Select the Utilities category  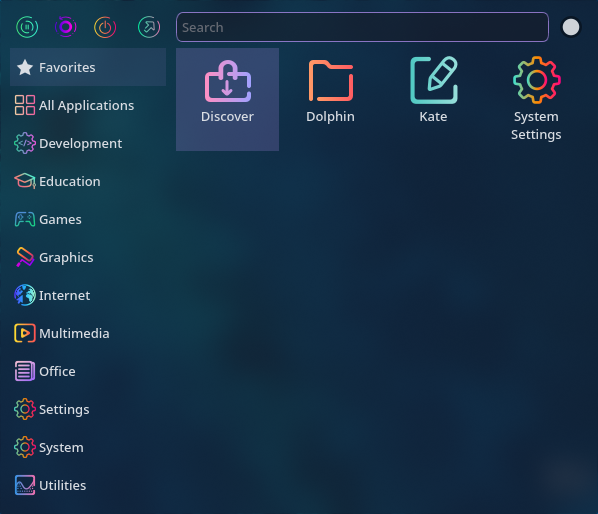(x=88, y=485)
